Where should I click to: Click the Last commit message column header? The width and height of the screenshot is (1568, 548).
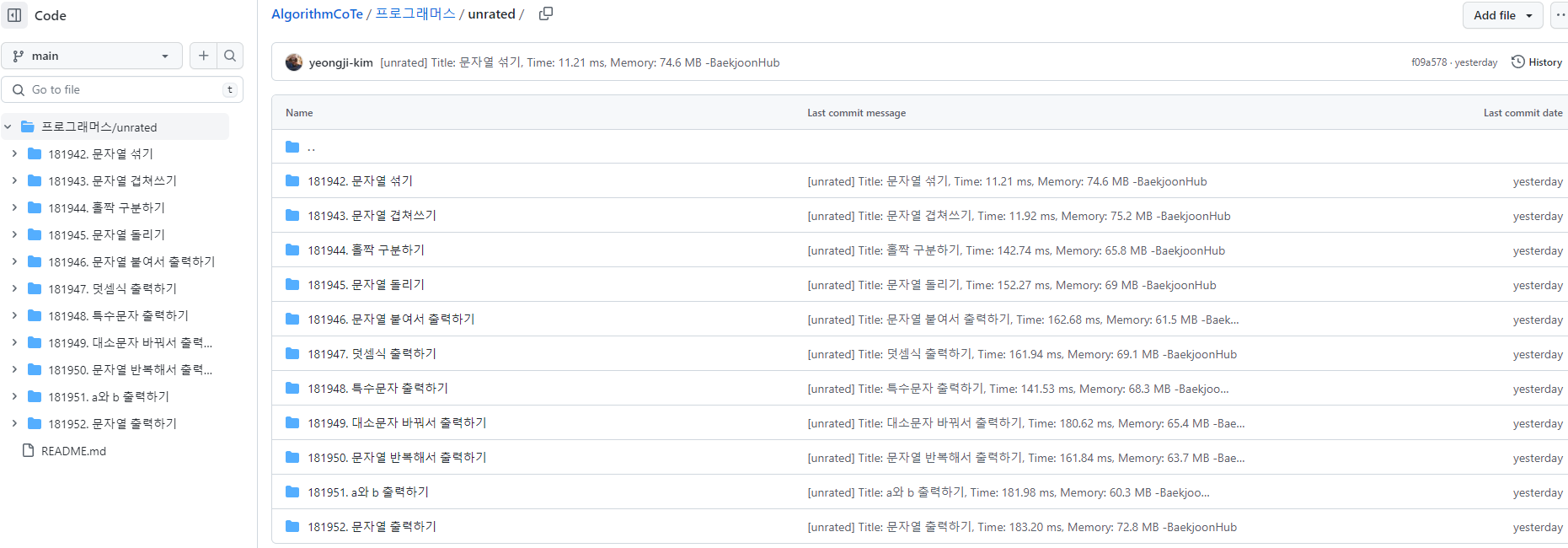point(857,113)
